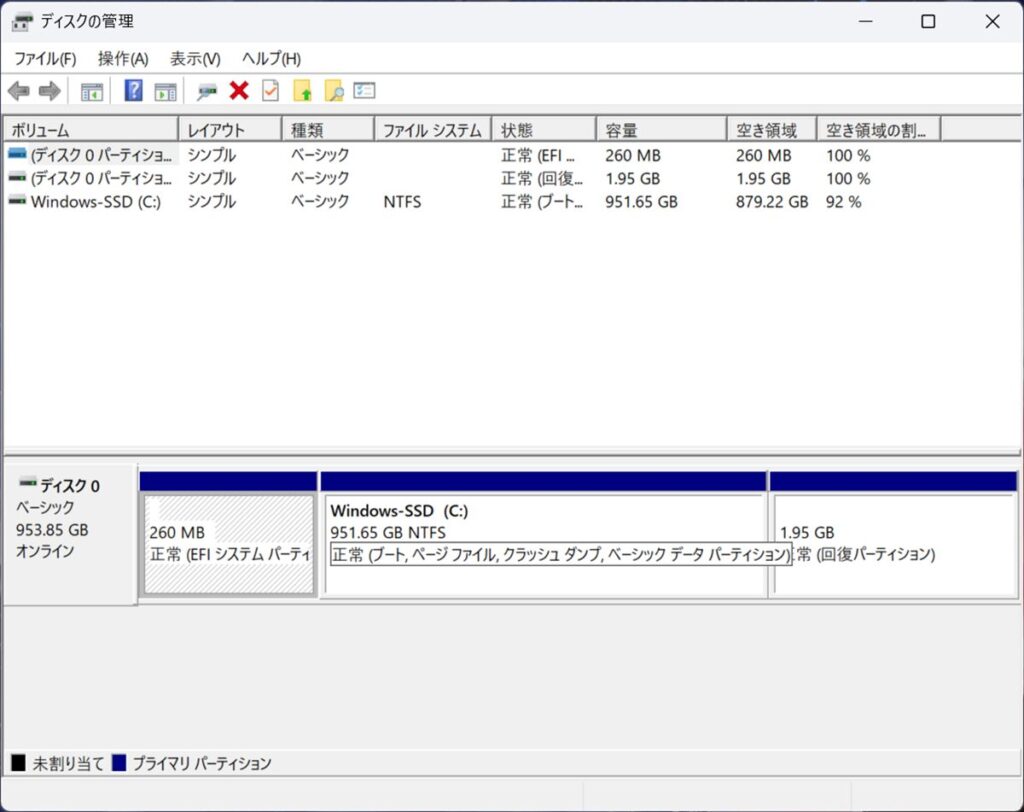Screen dimensions: 1024x812
Task: Maximize the ディスクの管理 window
Action: tap(928, 22)
